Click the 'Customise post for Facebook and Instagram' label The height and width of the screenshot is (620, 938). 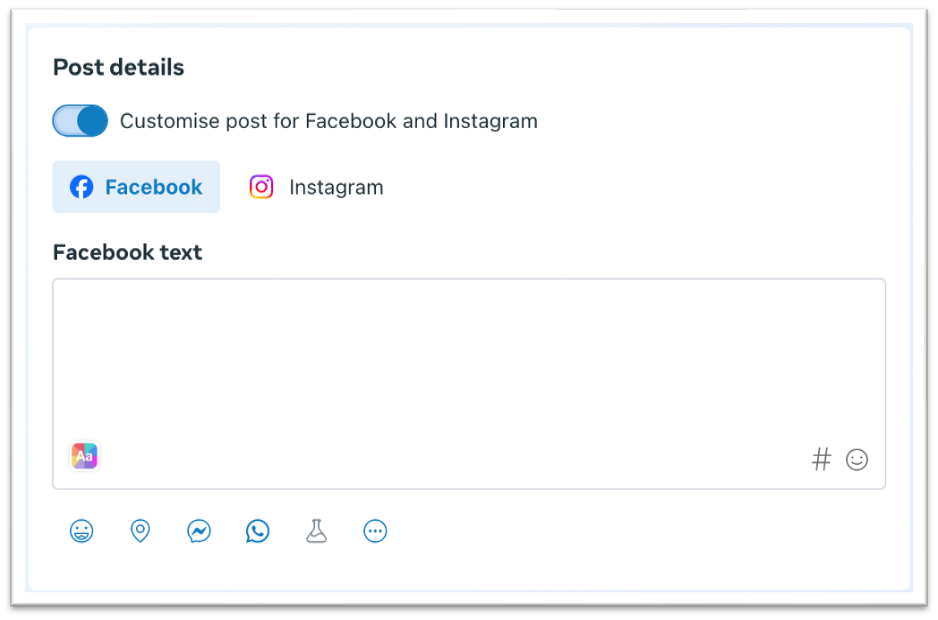pos(328,121)
